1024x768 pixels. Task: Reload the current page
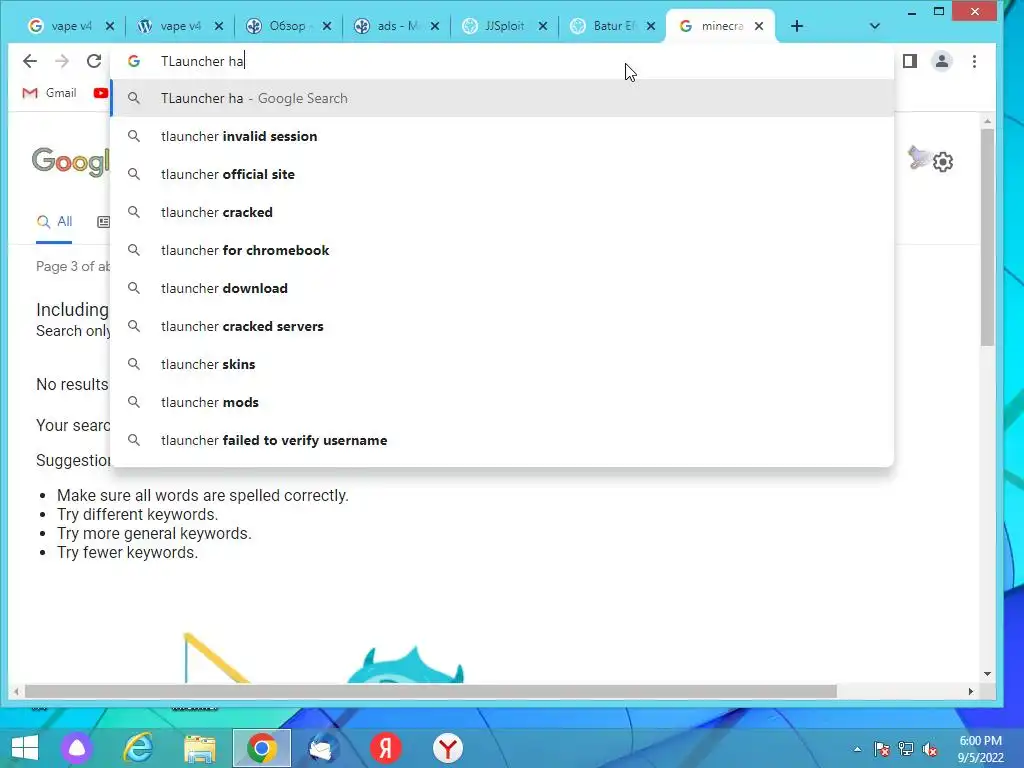94,61
